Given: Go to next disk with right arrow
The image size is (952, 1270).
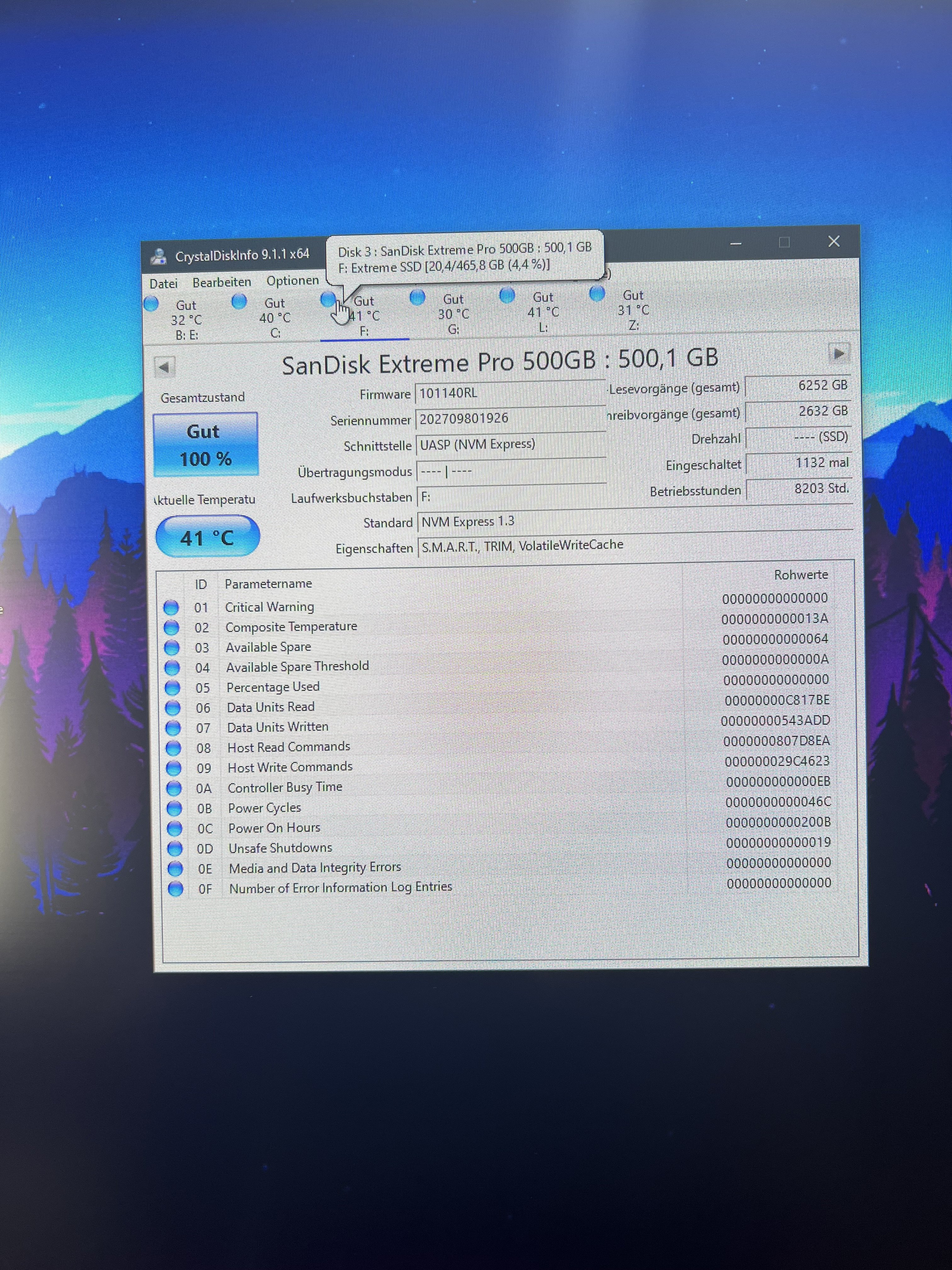Looking at the screenshot, I should point(838,354).
